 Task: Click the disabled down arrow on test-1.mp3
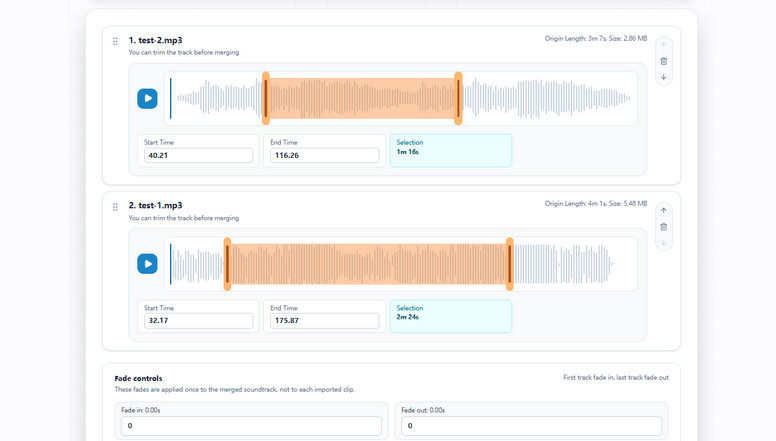coord(664,243)
